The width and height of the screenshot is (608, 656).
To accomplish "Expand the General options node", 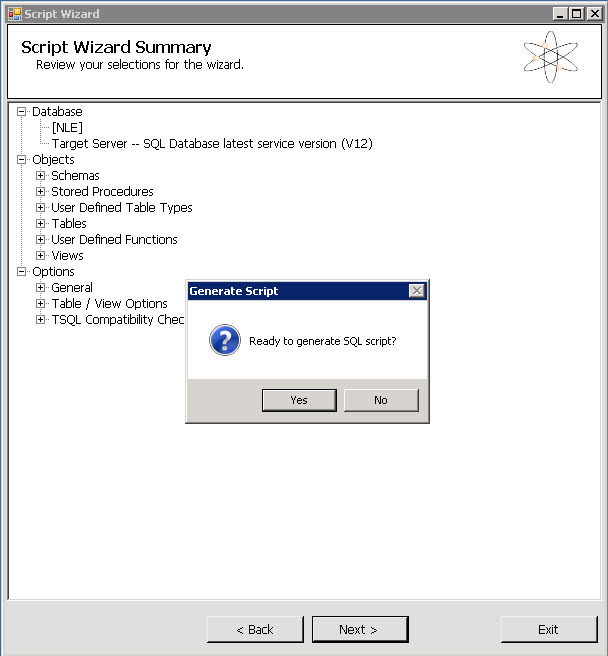I will [41, 288].
